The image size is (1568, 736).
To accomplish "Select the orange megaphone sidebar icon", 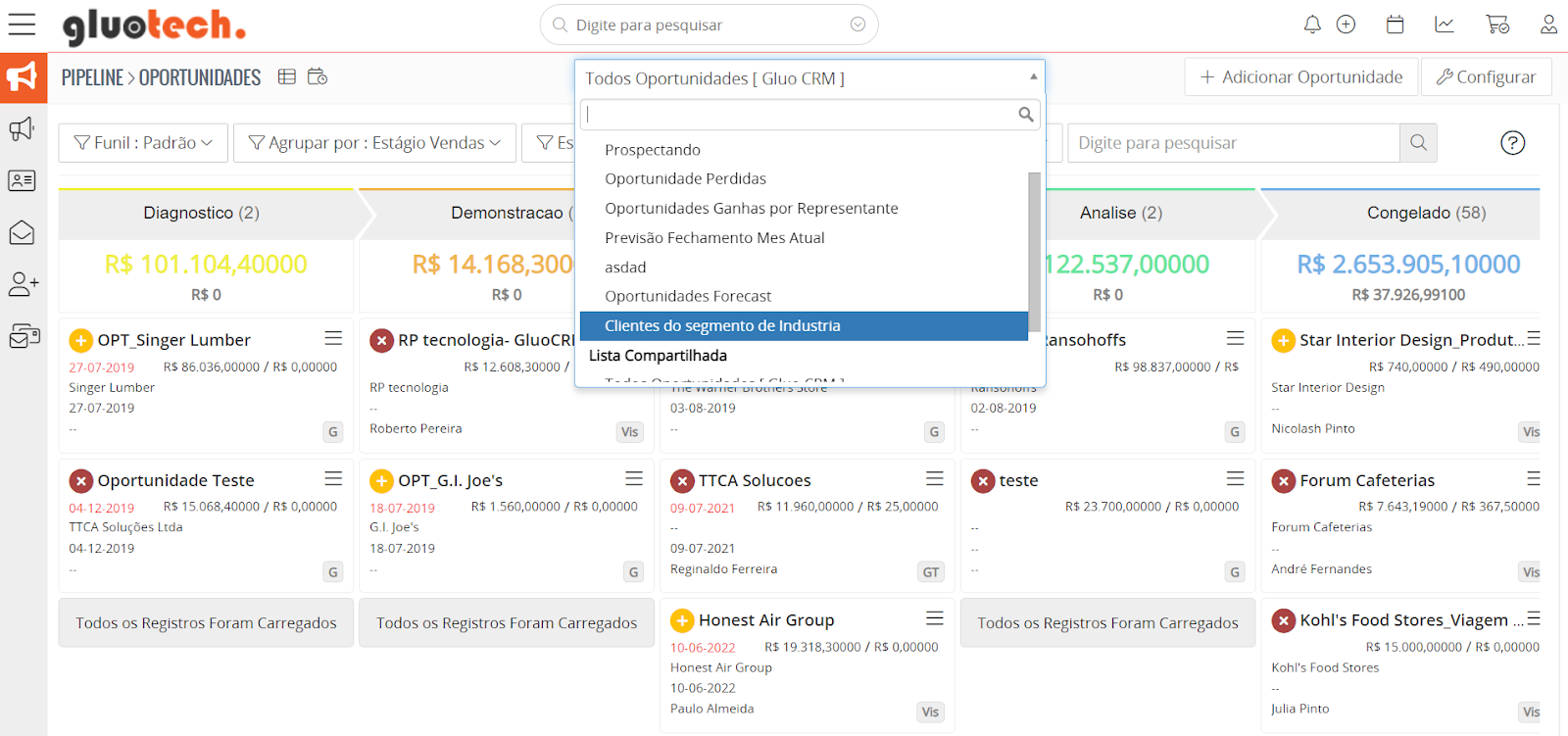I will (x=24, y=77).
